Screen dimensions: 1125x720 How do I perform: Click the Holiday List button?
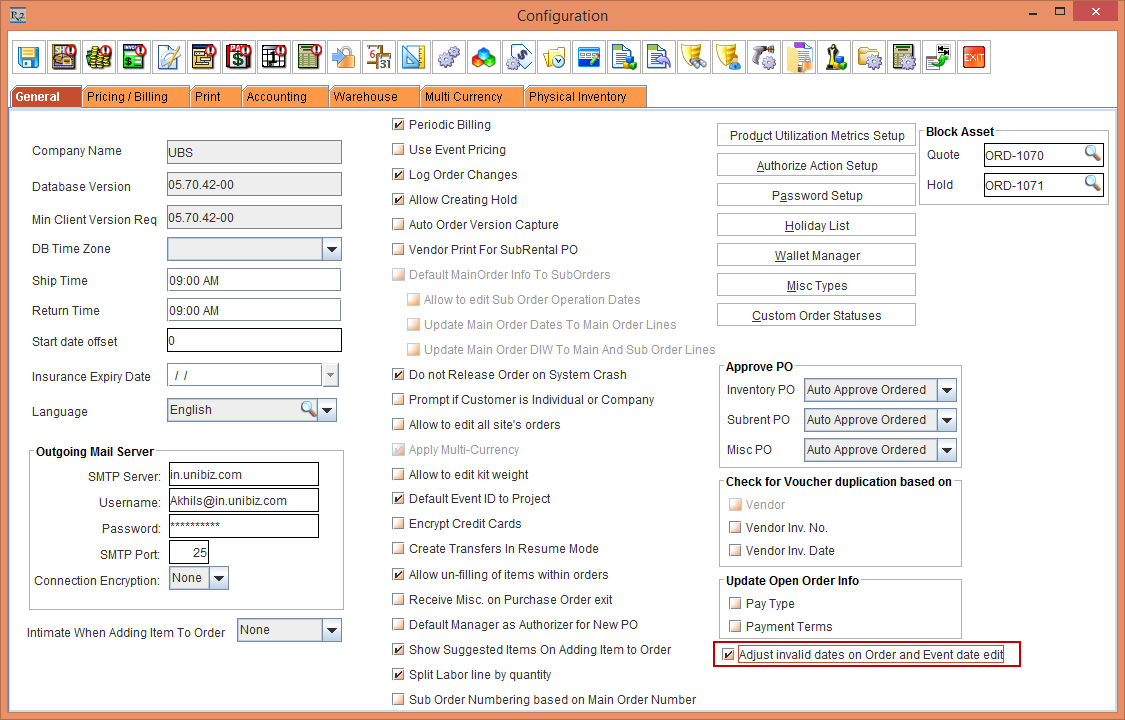pyautogui.click(x=816, y=226)
